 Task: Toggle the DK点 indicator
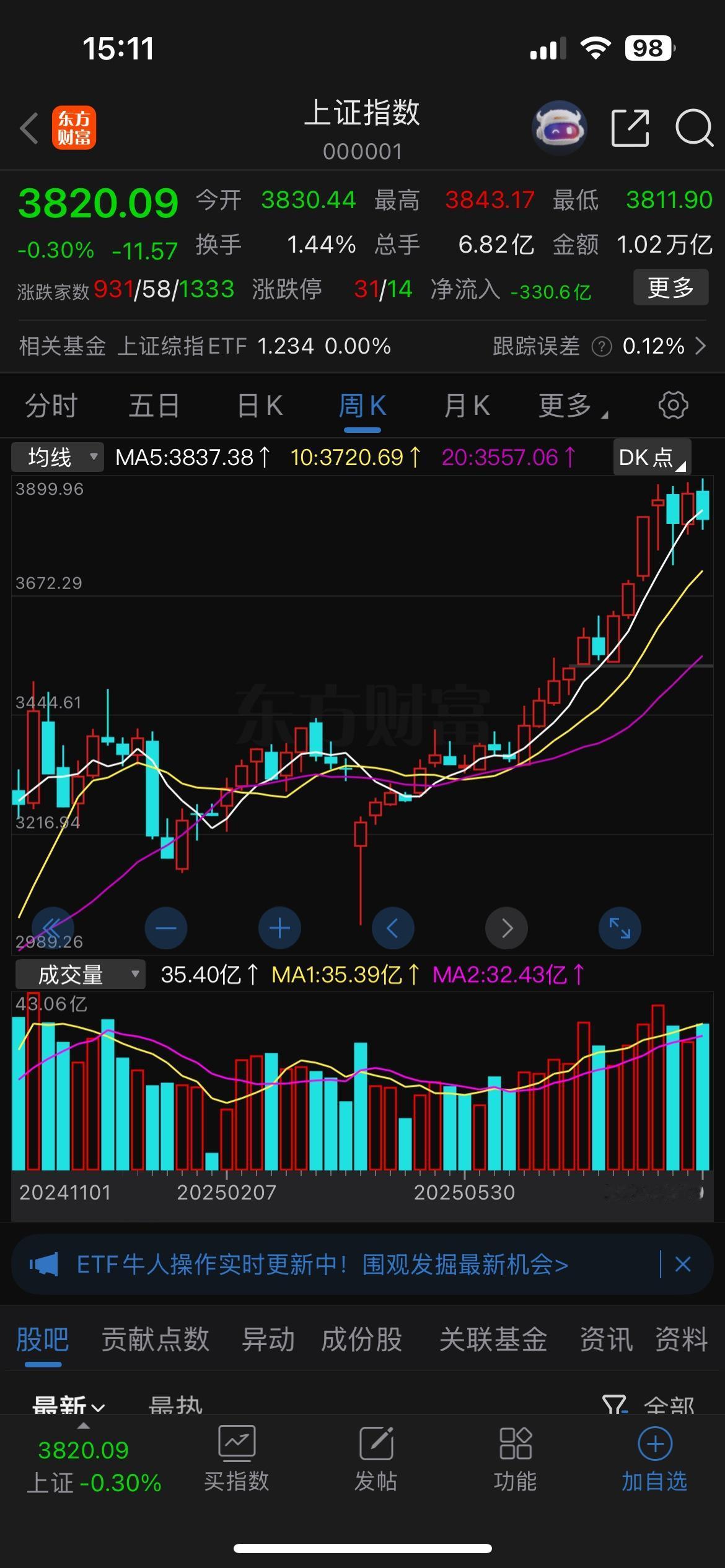coord(652,458)
